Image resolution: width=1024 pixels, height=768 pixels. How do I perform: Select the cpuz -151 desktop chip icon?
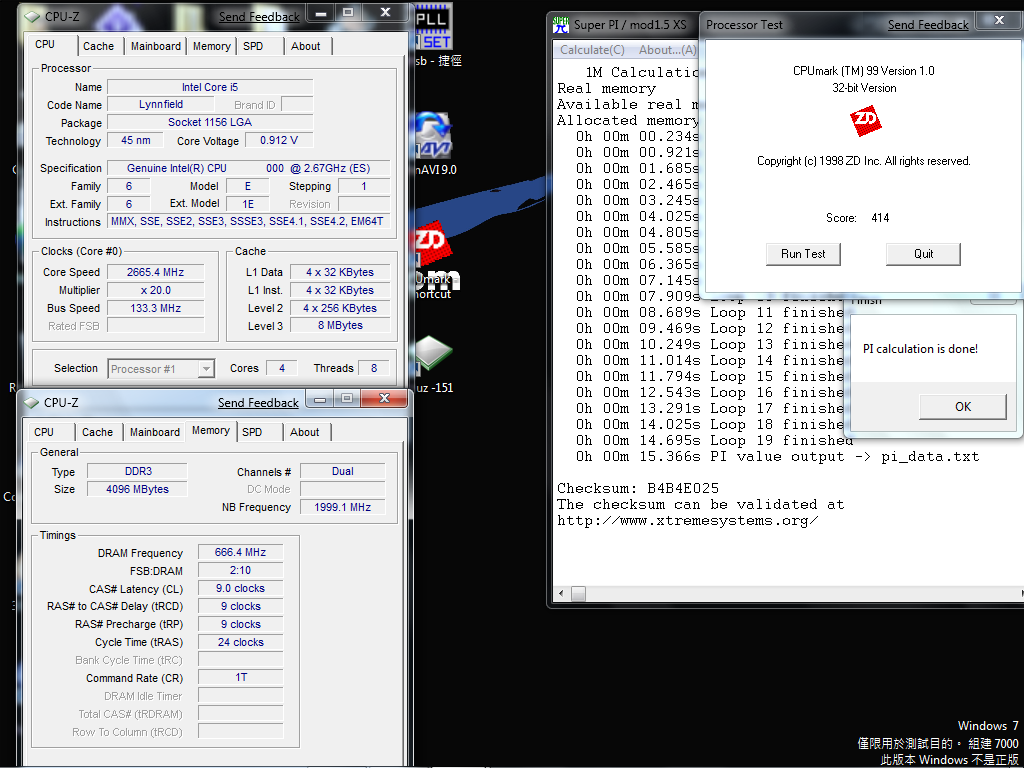coord(433,354)
